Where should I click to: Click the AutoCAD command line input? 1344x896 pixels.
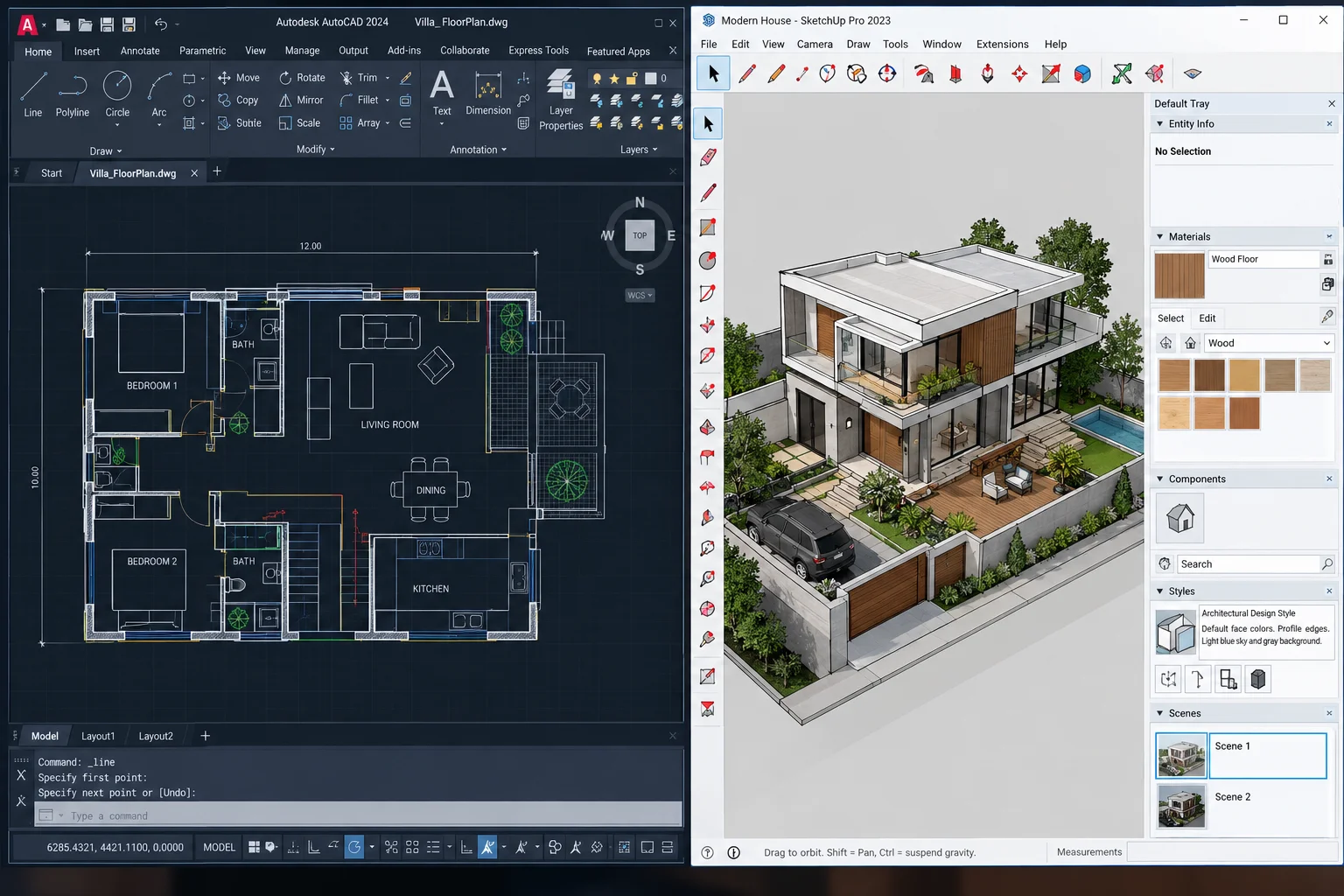359,815
